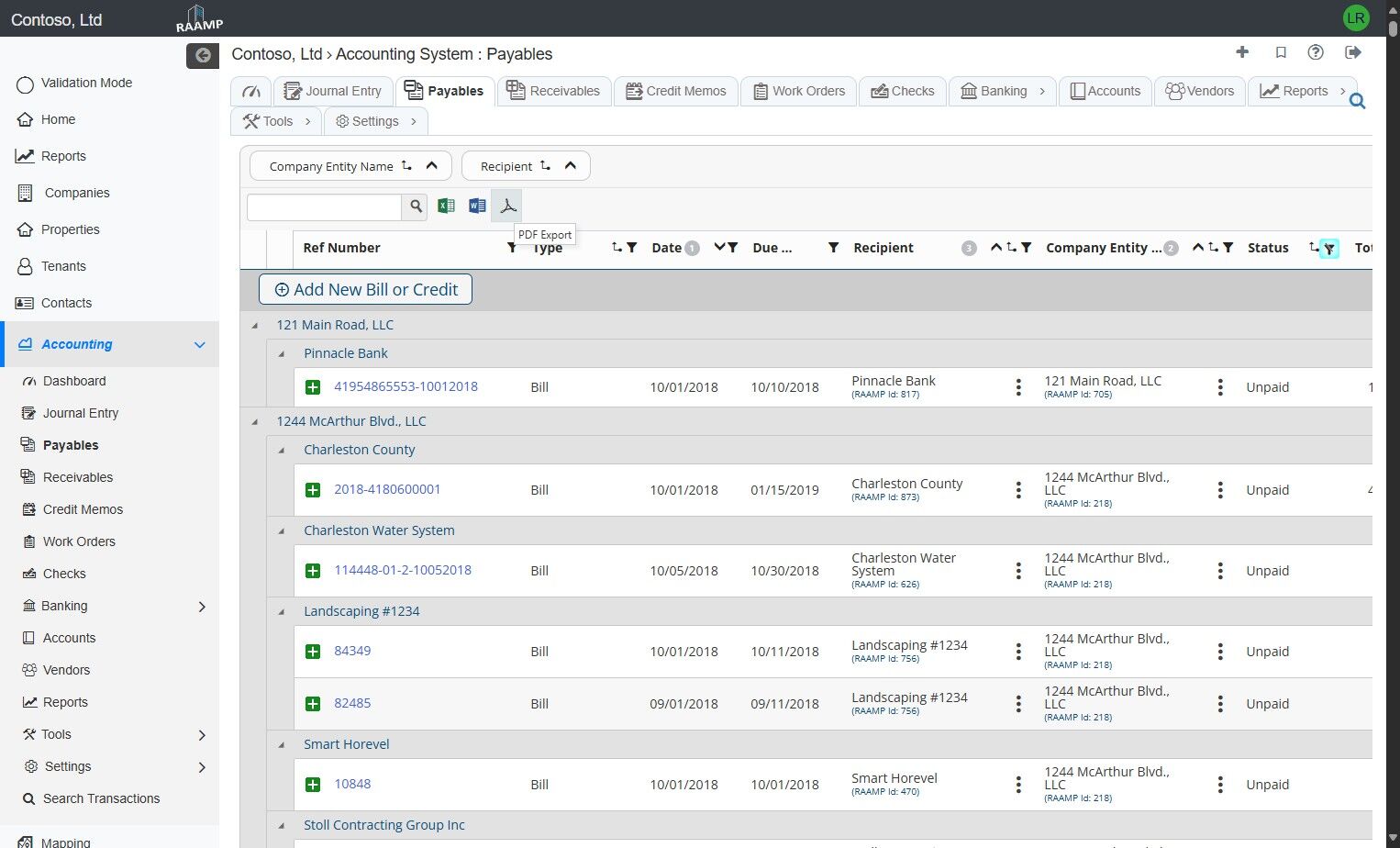Click the plus icon in page header
1400x848 pixels.
pyautogui.click(x=1242, y=52)
